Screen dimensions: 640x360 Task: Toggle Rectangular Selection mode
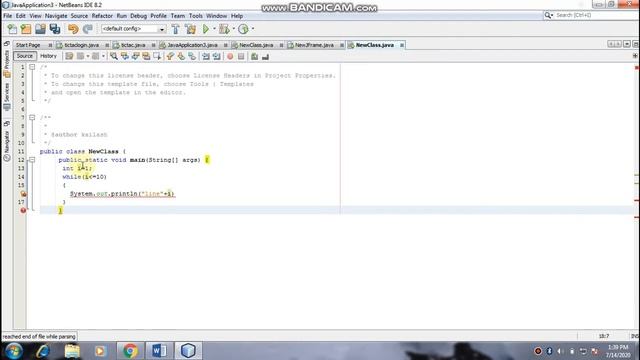(x=157, y=56)
